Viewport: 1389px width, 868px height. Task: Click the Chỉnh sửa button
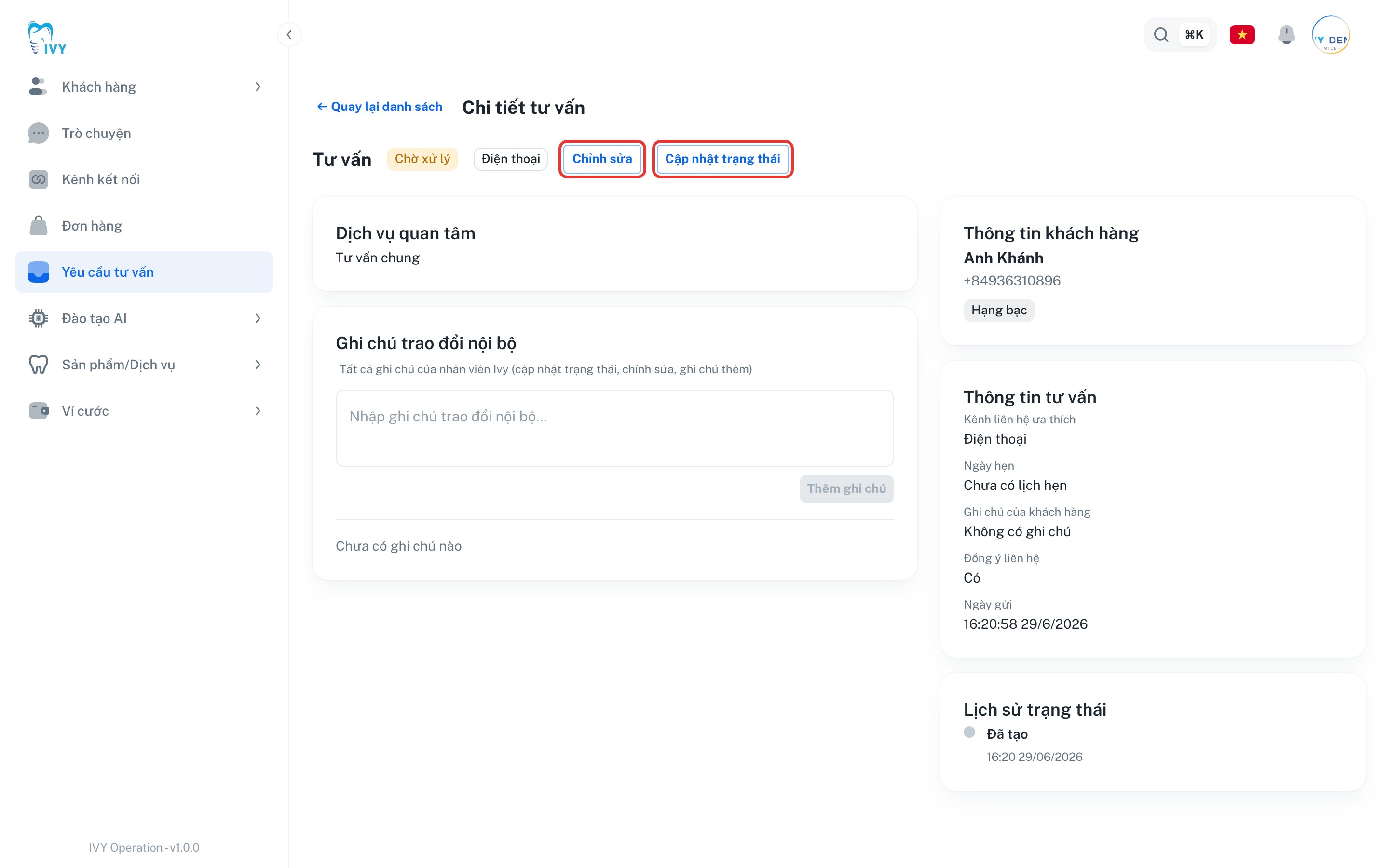[x=602, y=159]
